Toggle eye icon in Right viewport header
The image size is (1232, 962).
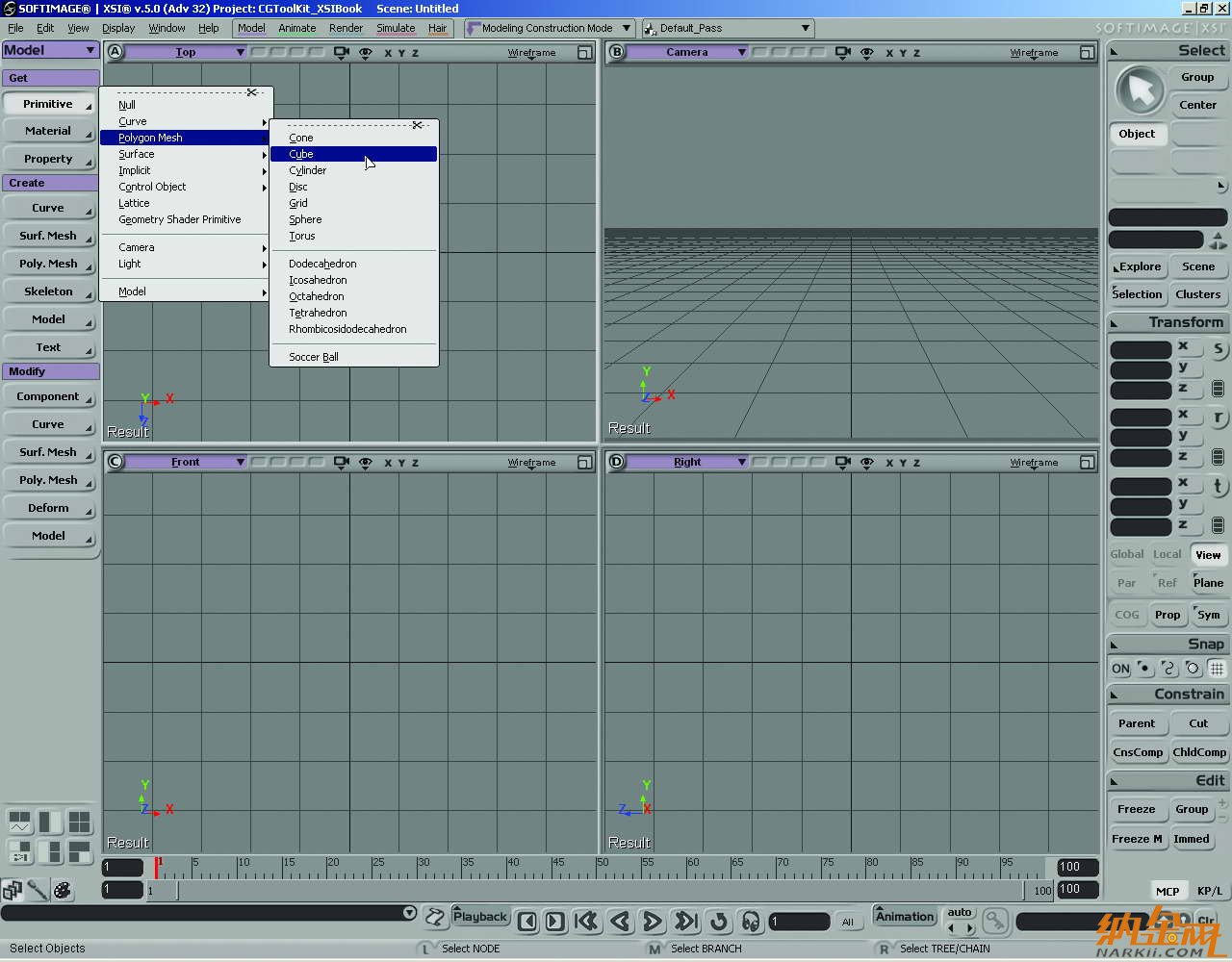867,462
